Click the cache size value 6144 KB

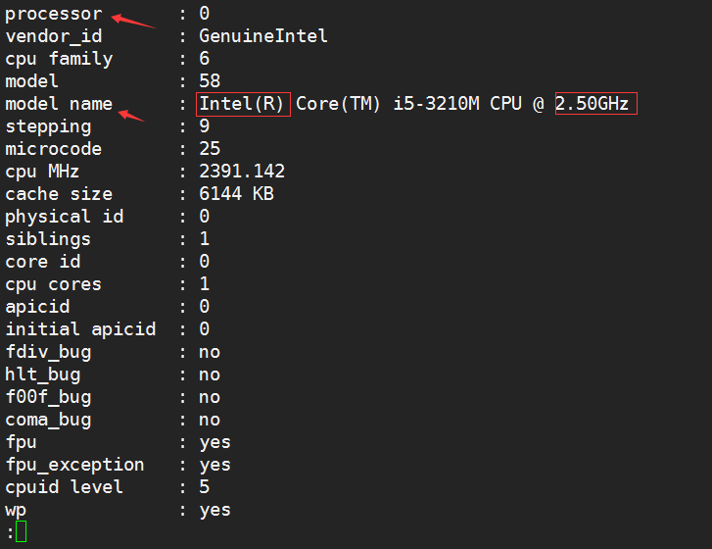click(x=236, y=194)
